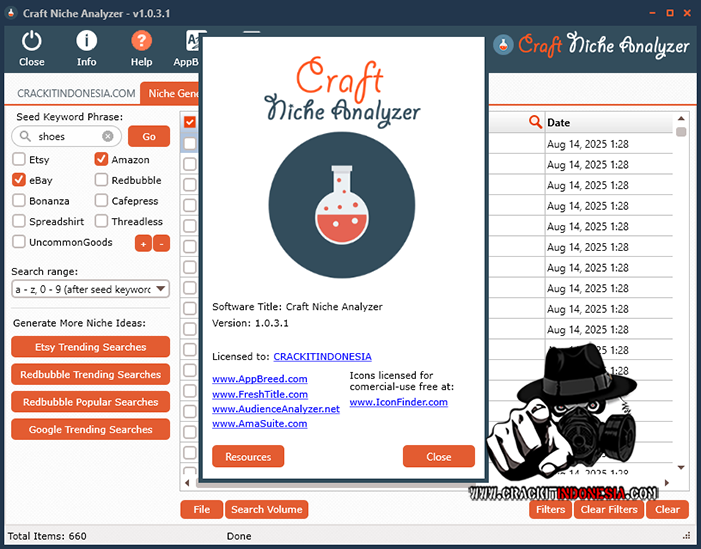Toggle the Redbubble checkbox

point(102,180)
